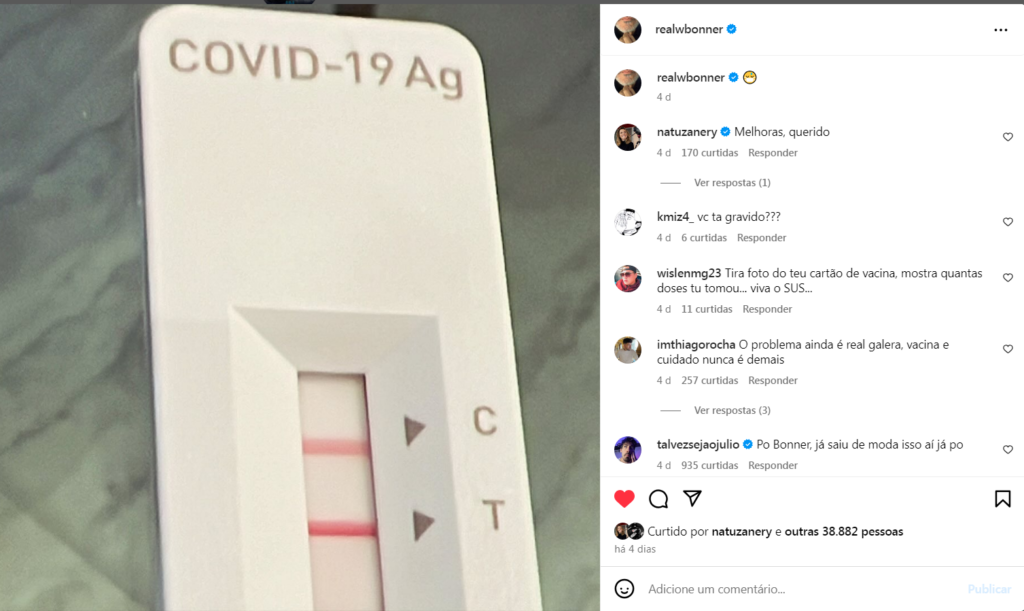Like imthiagorocha's comment heart
Viewport: 1024px width, 611px height.
pyautogui.click(x=1008, y=349)
